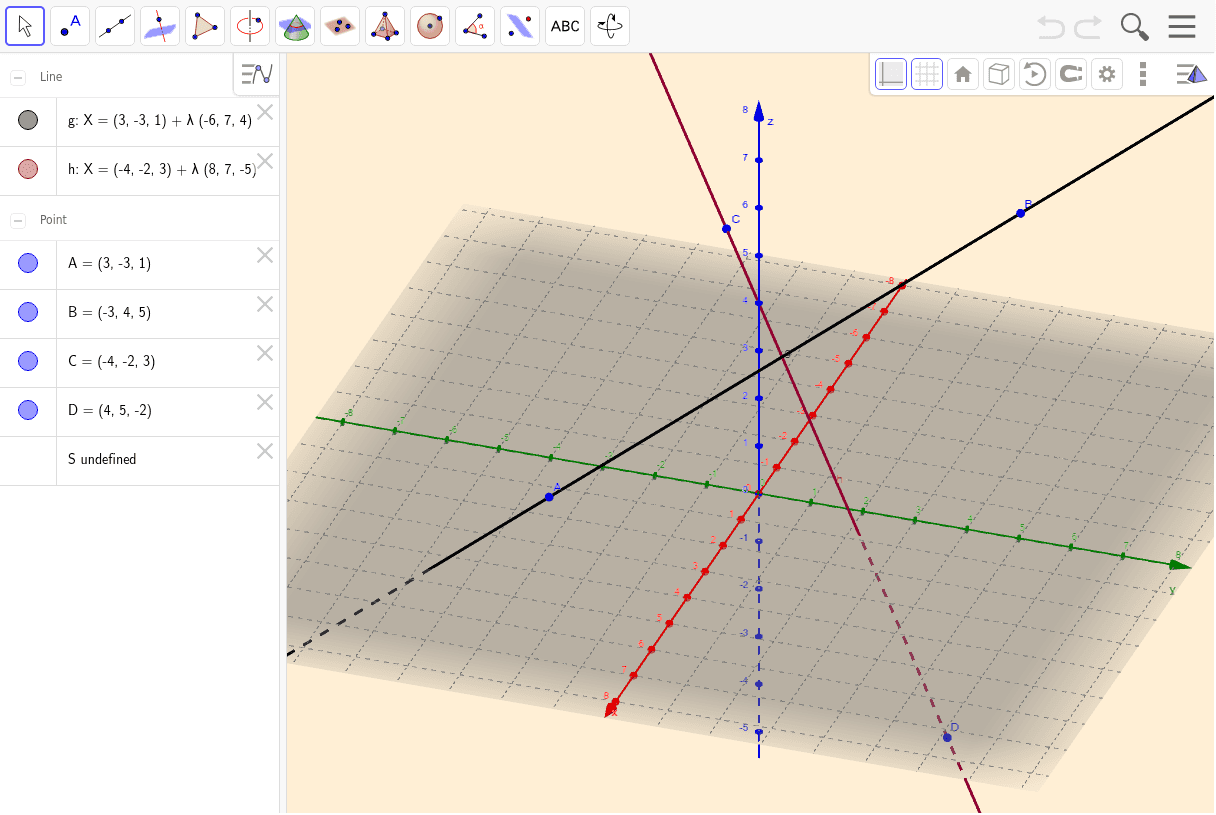Undo the last action
Image resolution: width=1216 pixels, height=815 pixels.
1051,26
